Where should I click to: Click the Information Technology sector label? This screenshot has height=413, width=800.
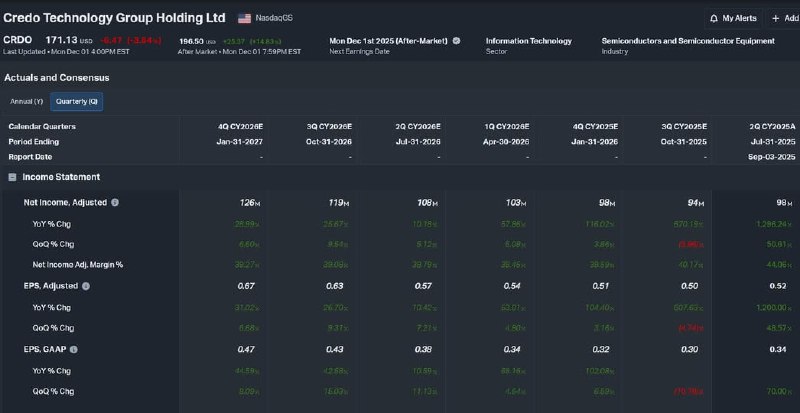point(529,41)
